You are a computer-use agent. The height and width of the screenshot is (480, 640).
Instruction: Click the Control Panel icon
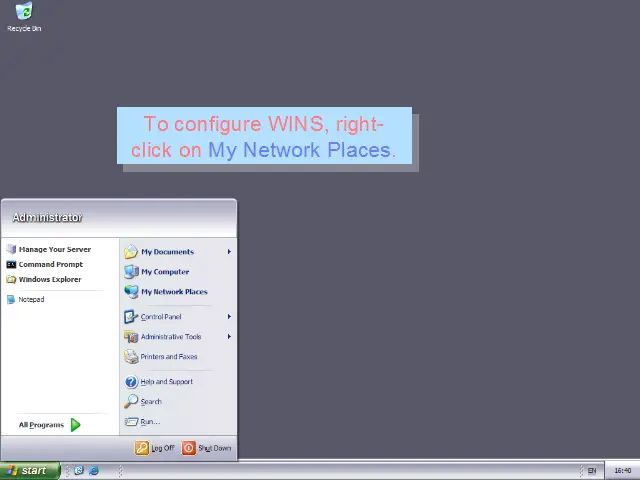point(131,317)
